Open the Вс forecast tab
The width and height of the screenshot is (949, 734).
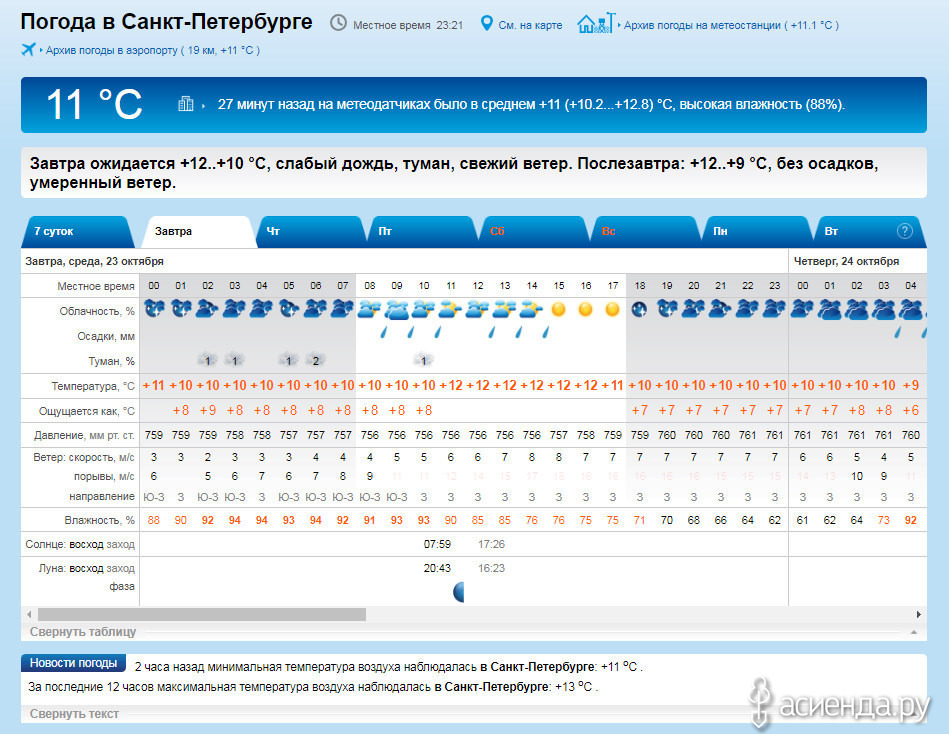pos(646,232)
